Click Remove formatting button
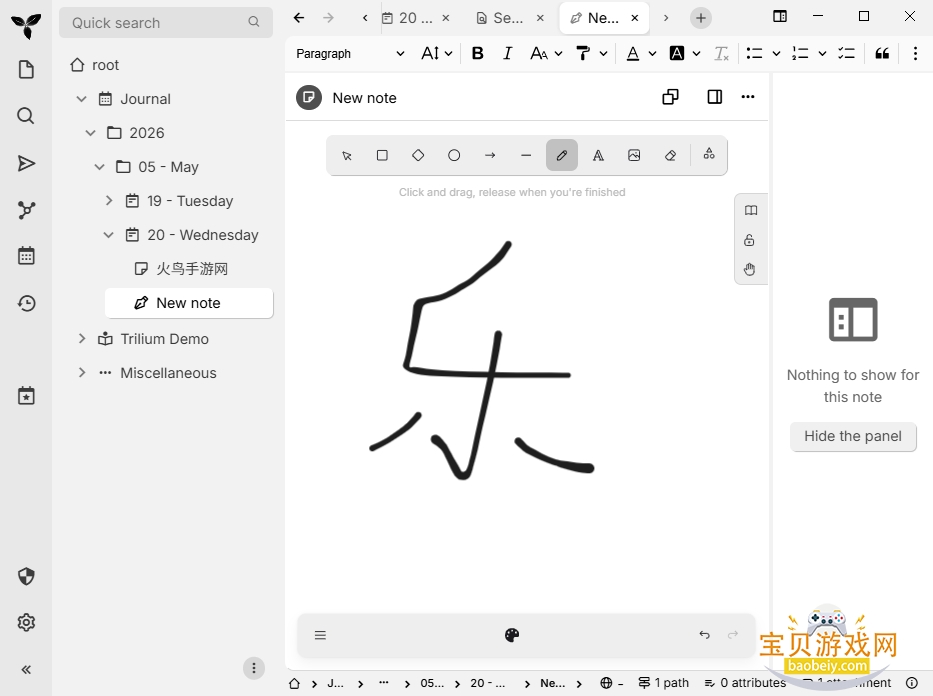The width and height of the screenshot is (933, 696). tap(721, 54)
